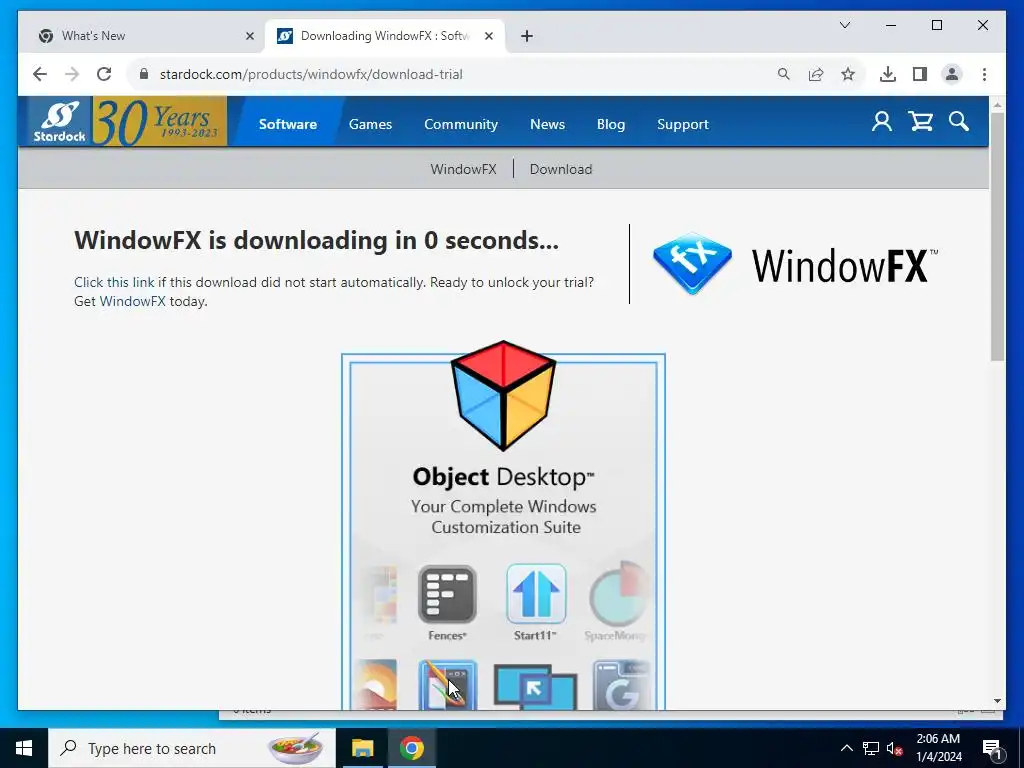Click the WindowFX blue fx logo
Image resolution: width=1024 pixels, height=768 pixels.
(x=692, y=264)
